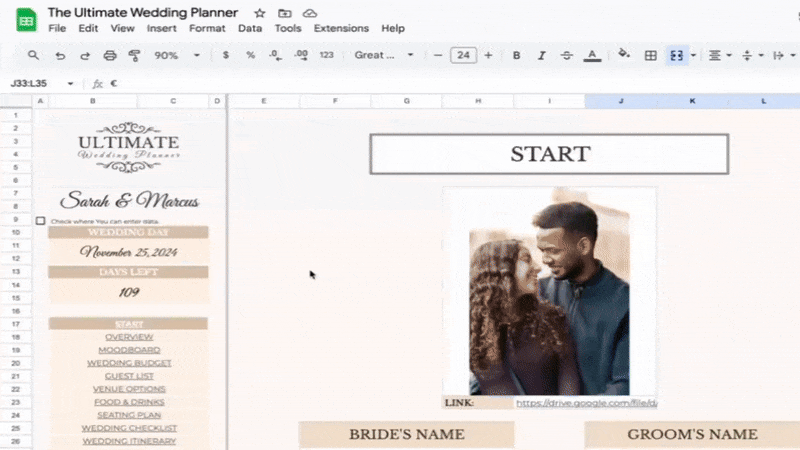
Task: Toggle bold formatting
Action: (517, 56)
